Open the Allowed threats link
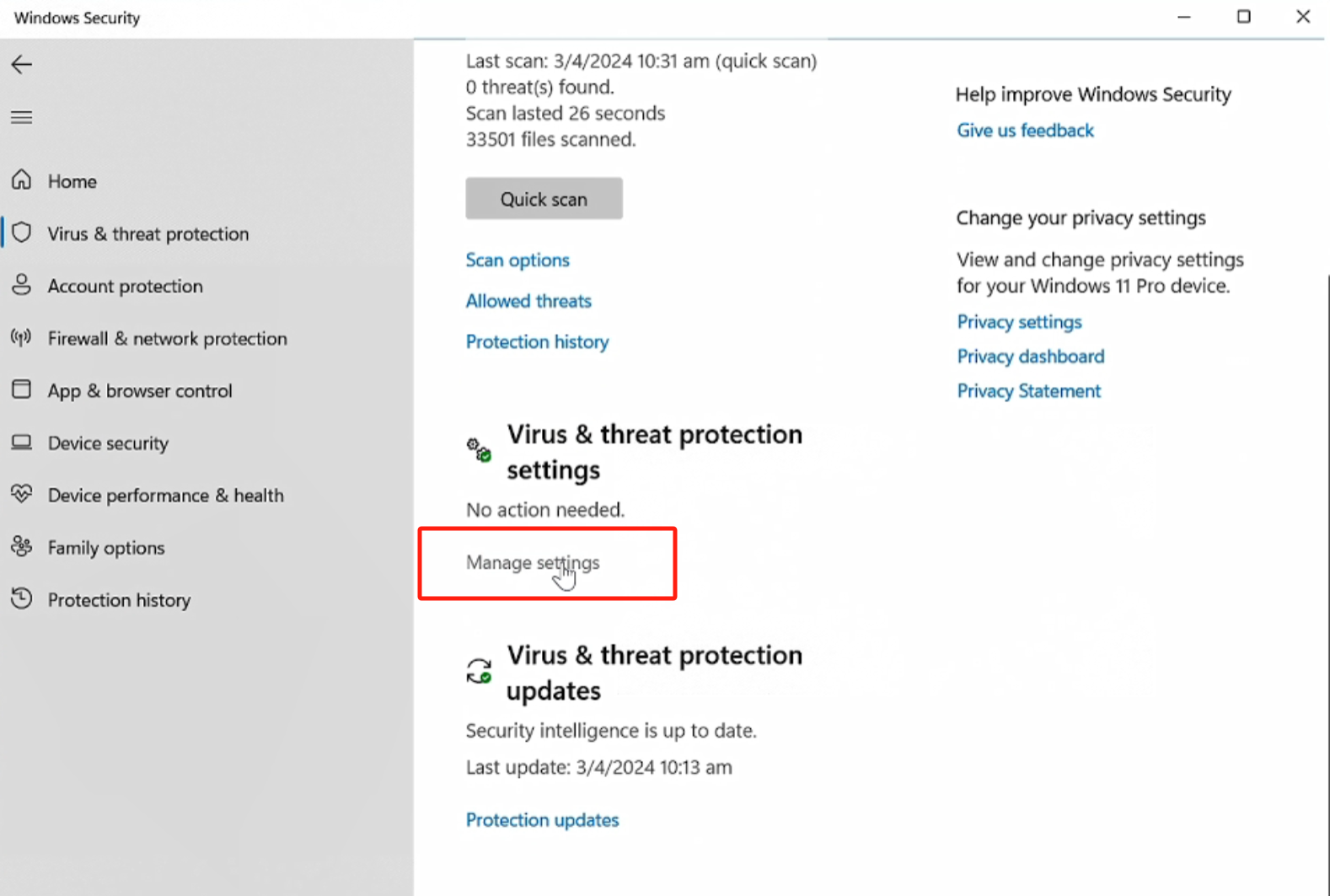 click(x=528, y=301)
